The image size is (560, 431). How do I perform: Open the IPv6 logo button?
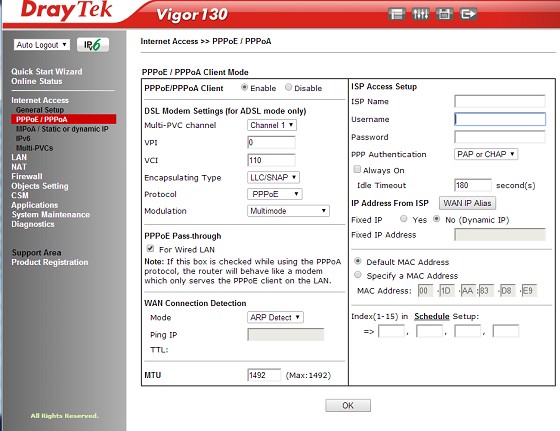93,45
